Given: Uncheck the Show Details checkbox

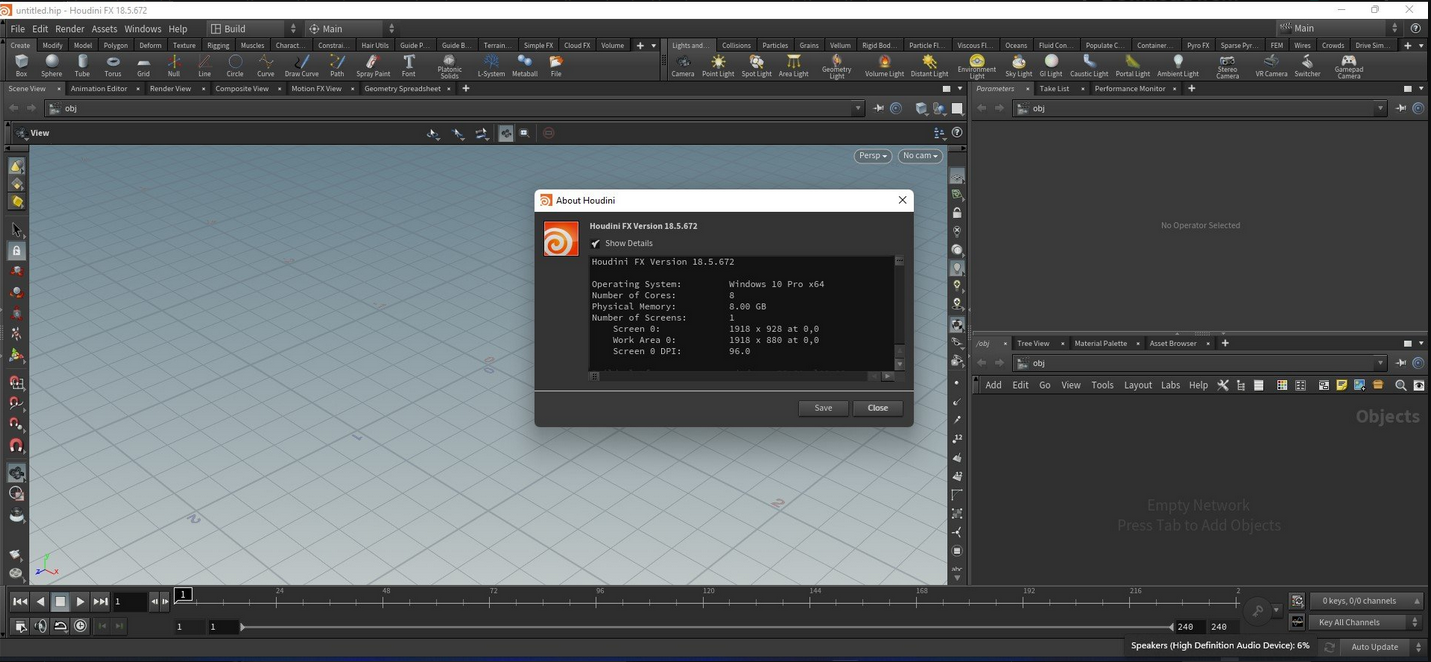Looking at the screenshot, I should click(596, 243).
